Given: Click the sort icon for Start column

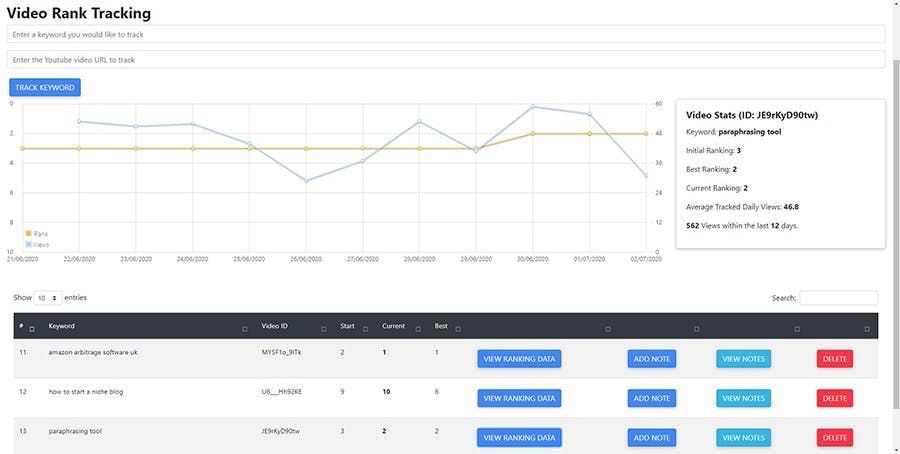Looking at the screenshot, I should 365,328.
